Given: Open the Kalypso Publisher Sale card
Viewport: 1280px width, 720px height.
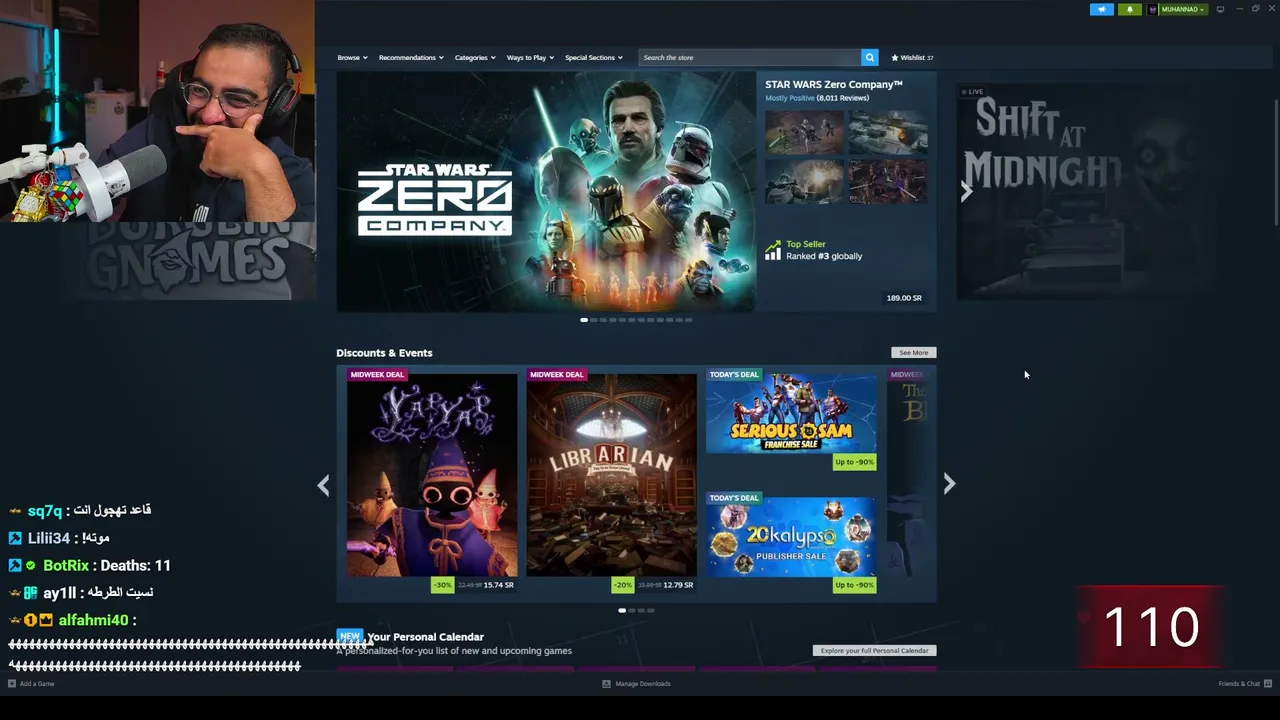Looking at the screenshot, I should click(791, 542).
